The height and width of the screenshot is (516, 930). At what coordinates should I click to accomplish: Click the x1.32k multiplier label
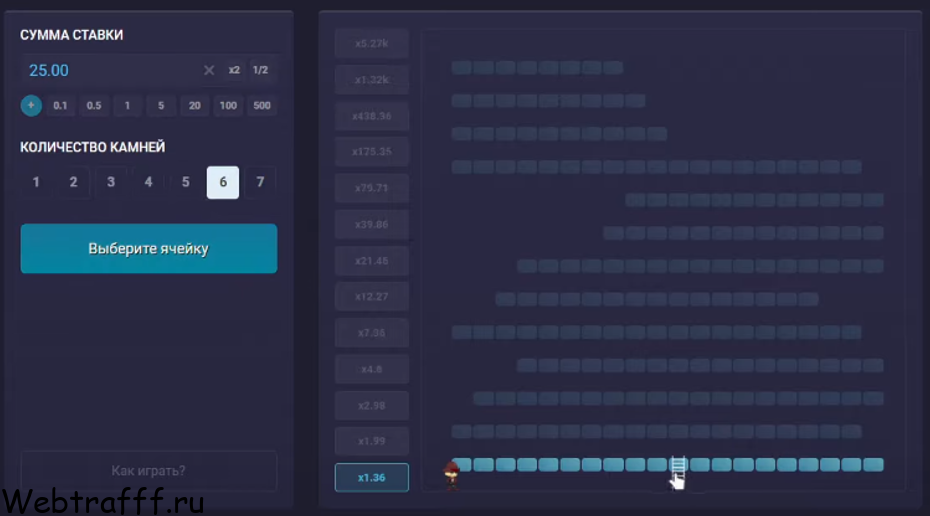(372, 79)
